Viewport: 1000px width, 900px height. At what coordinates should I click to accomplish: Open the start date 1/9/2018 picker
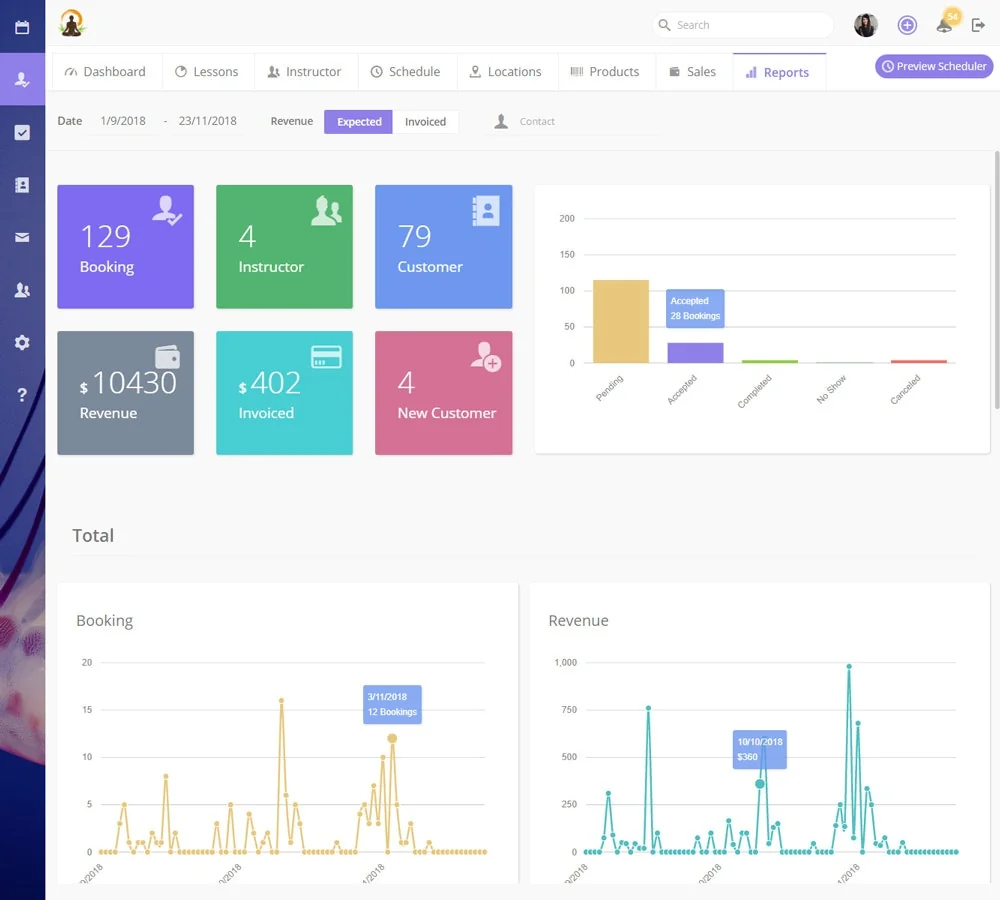pyautogui.click(x=123, y=121)
